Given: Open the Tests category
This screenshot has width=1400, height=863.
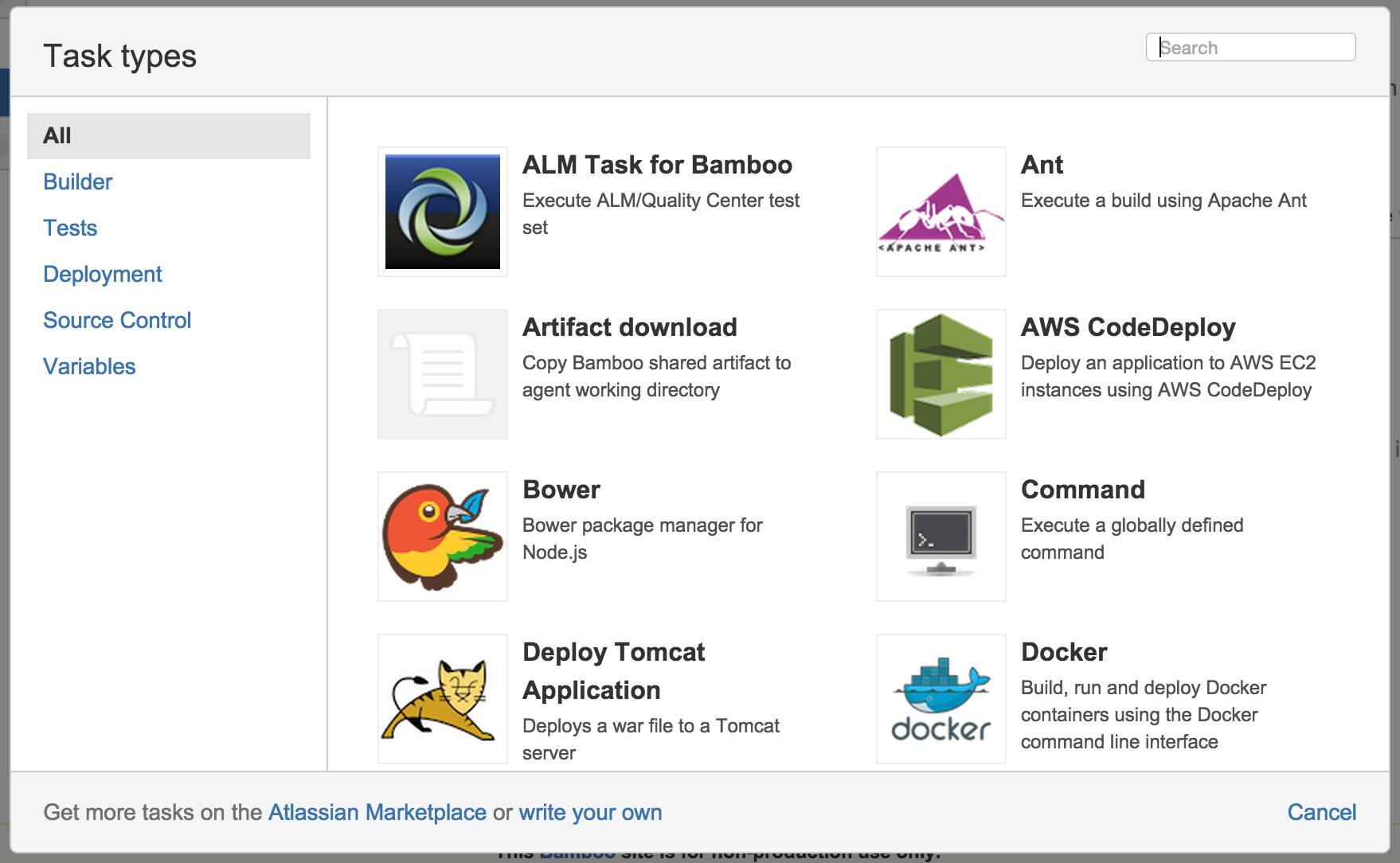Looking at the screenshot, I should pos(70,228).
